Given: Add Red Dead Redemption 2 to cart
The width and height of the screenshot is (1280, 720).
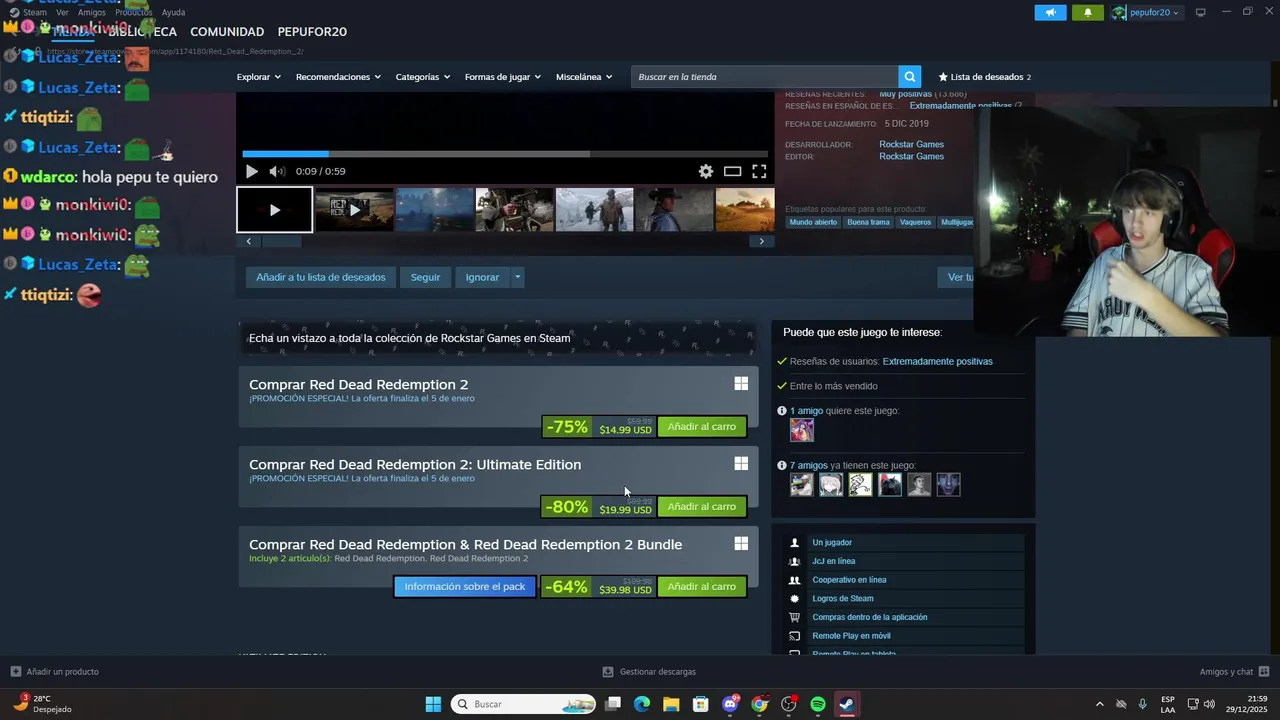Looking at the screenshot, I should [701, 427].
